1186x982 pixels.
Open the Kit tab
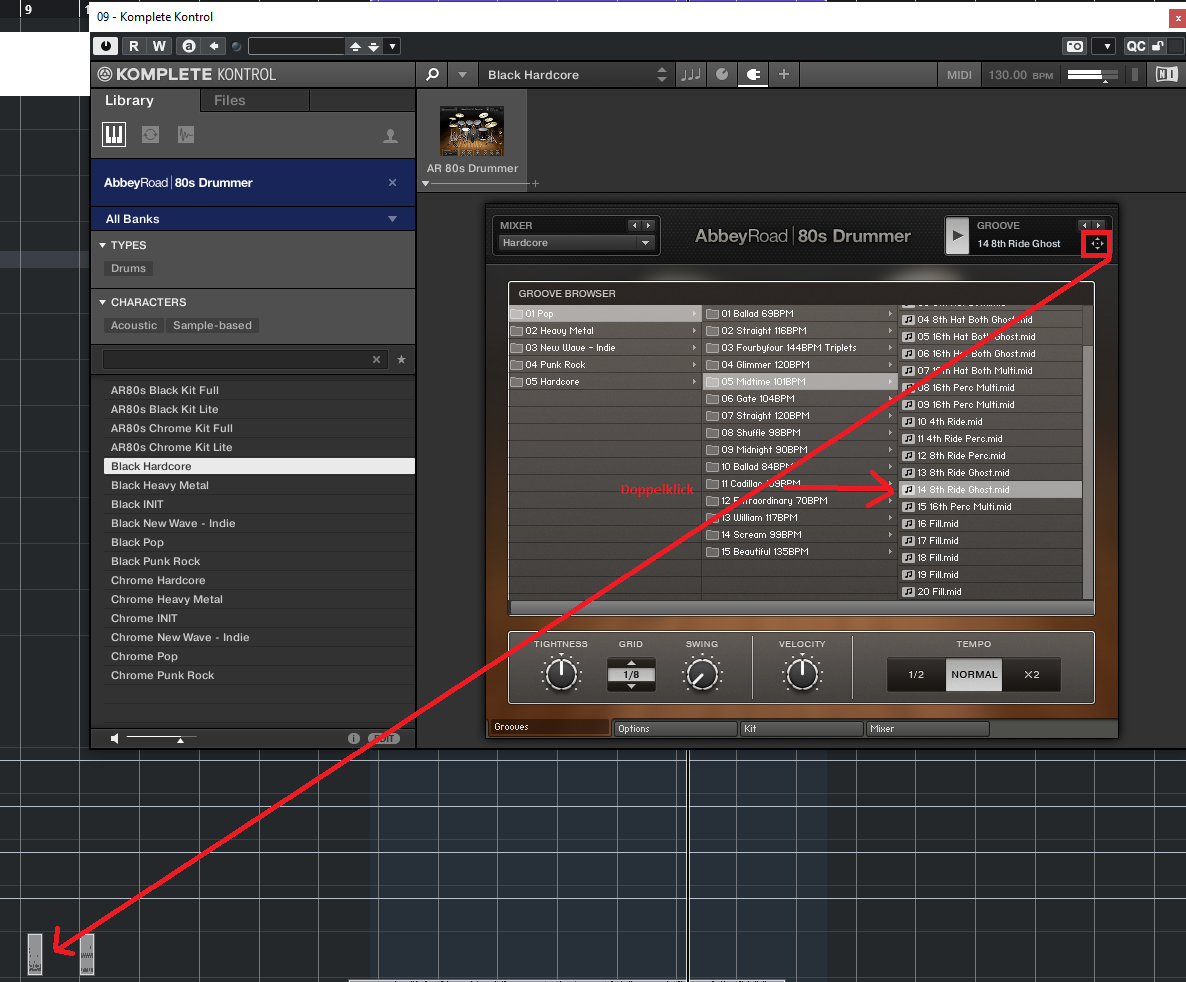click(x=800, y=729)
